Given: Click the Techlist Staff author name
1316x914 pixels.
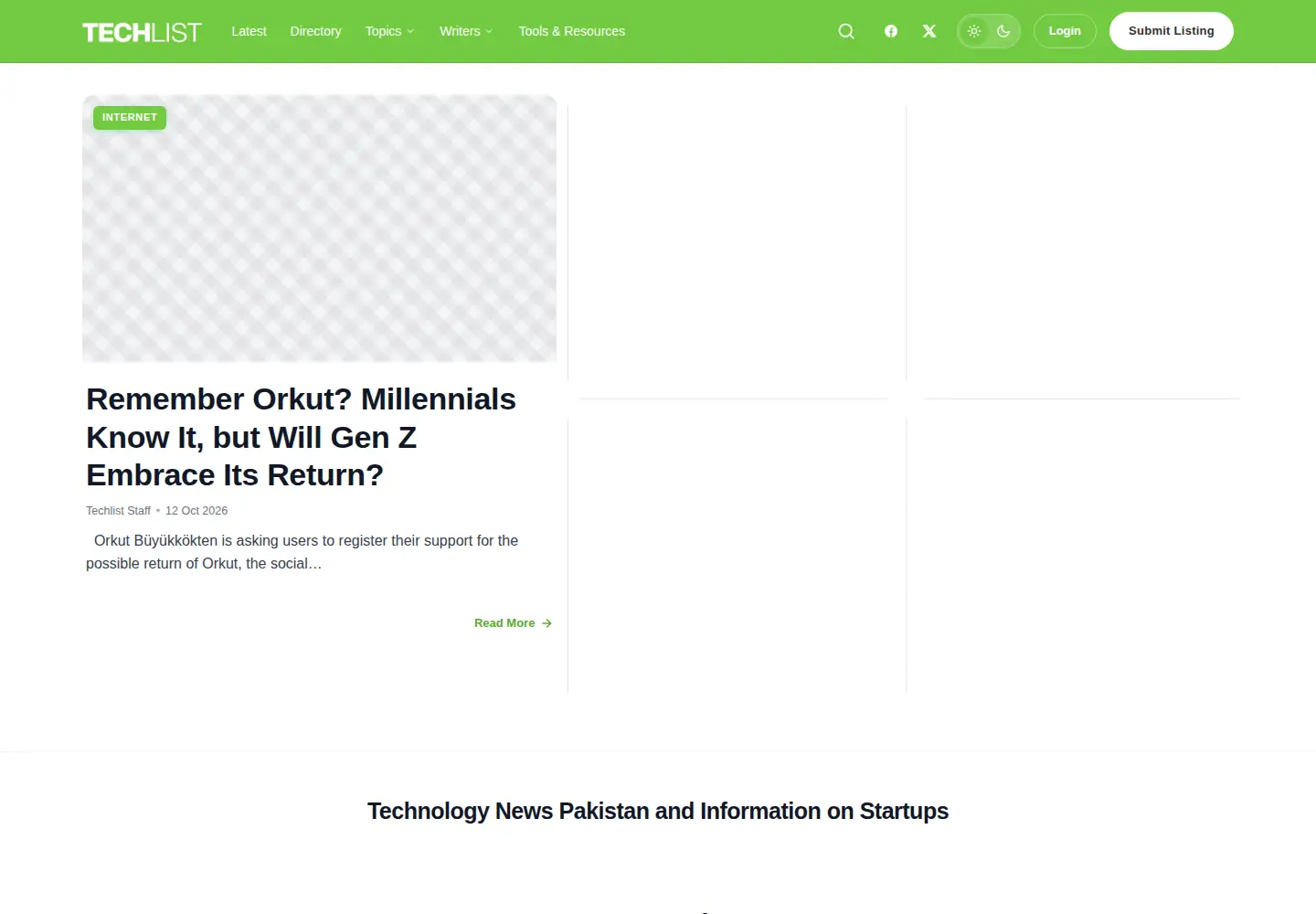Looking at the screenshot, I should tap(118, 511).
